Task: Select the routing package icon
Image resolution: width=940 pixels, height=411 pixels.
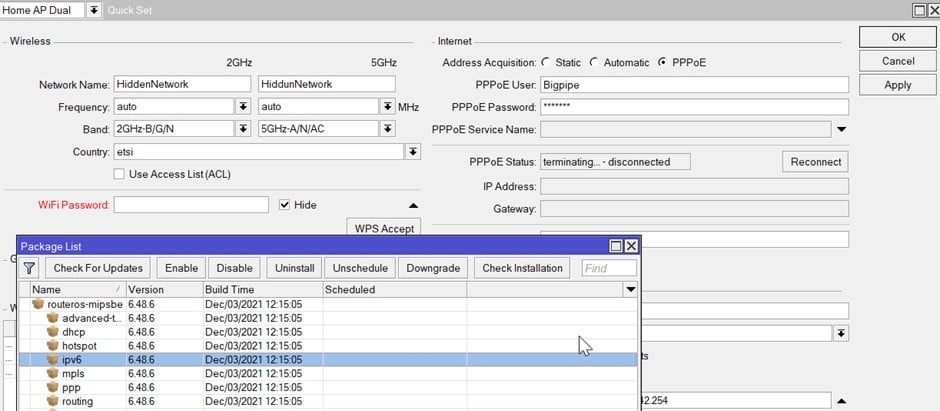Action: point(53,401)
